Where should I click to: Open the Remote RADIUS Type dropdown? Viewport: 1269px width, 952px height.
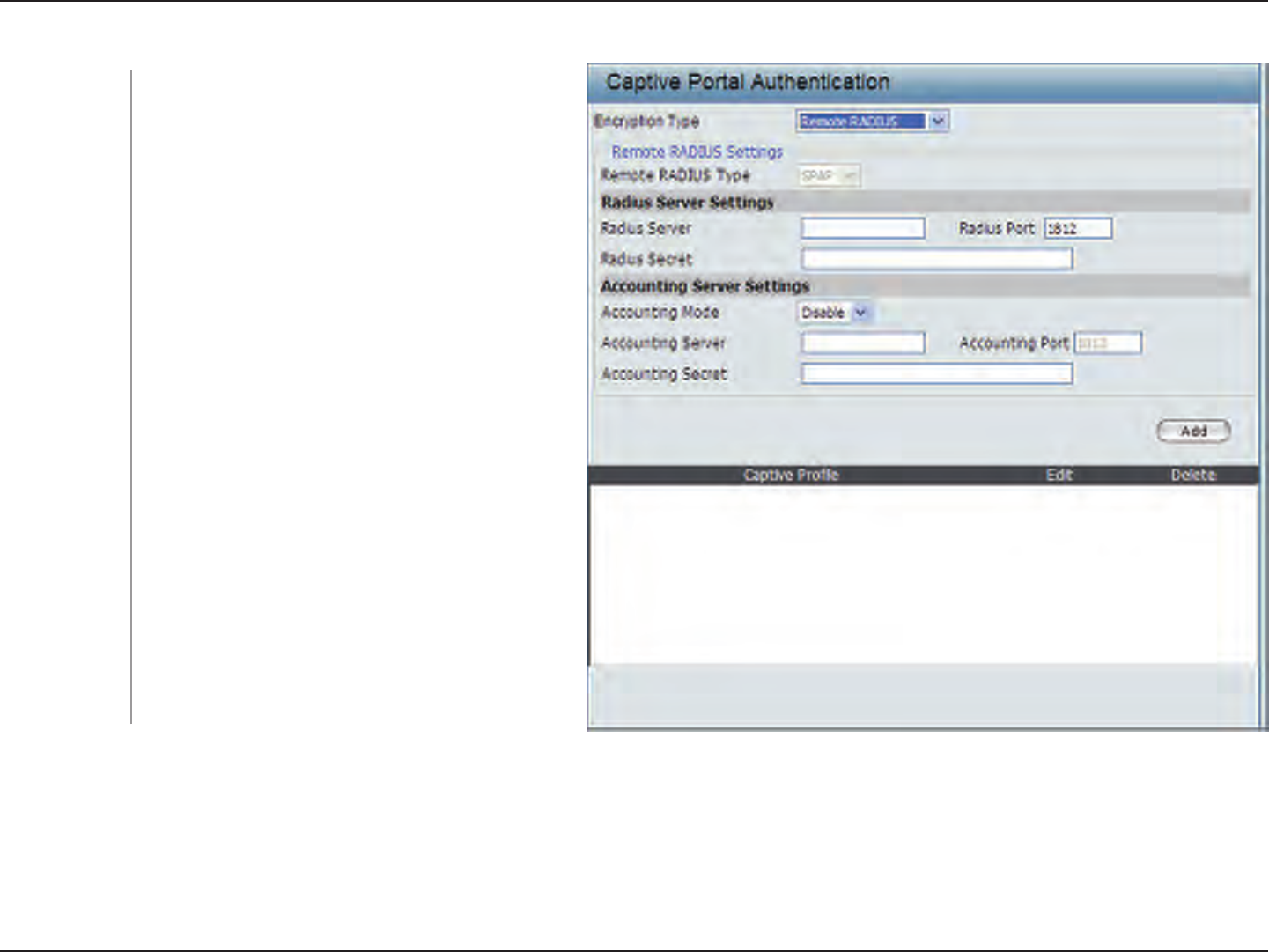tap(829, 176)
